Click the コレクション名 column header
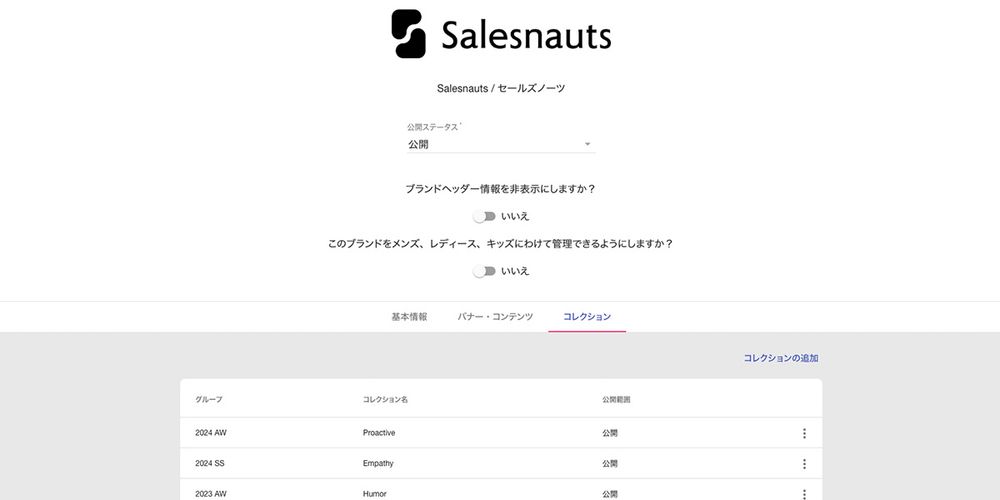 [385, 400]
